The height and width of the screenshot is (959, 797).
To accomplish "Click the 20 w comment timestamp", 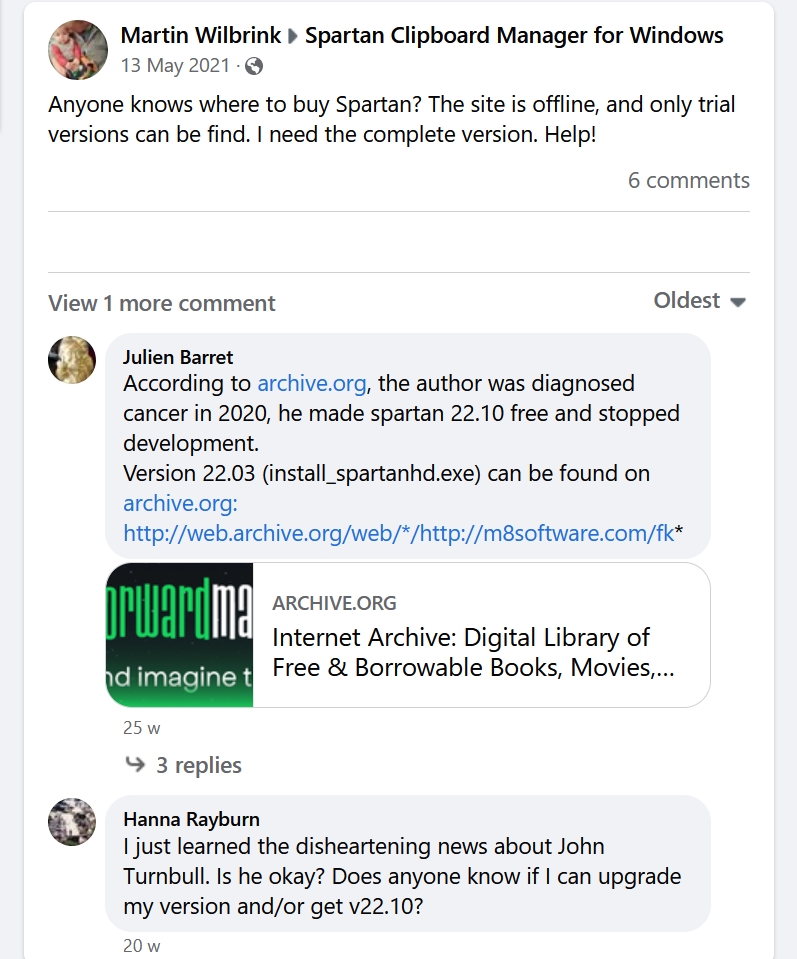I will pos(141,945).
